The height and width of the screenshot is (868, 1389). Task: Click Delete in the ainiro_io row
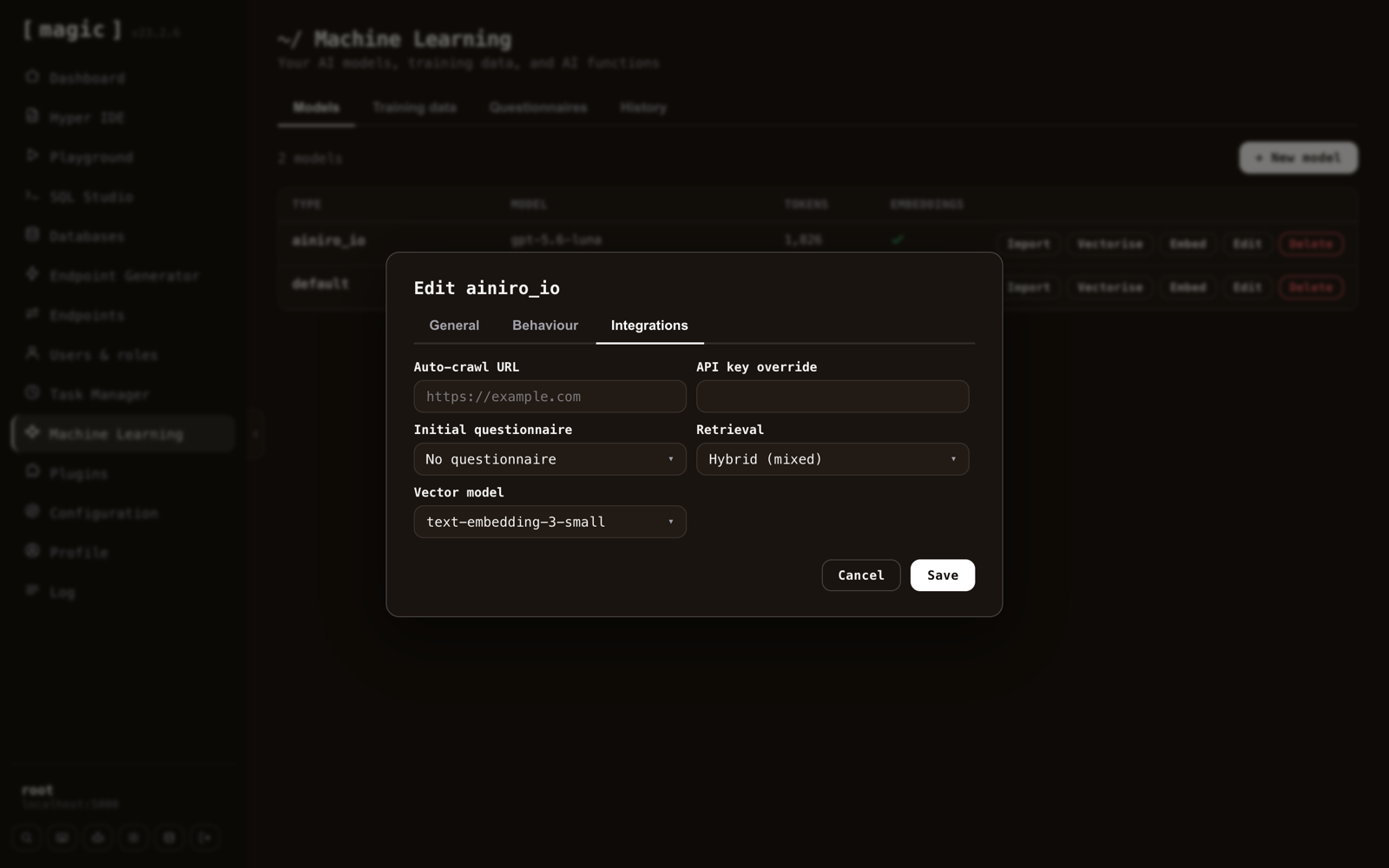pyautogui.click(x=1311, y=244)
